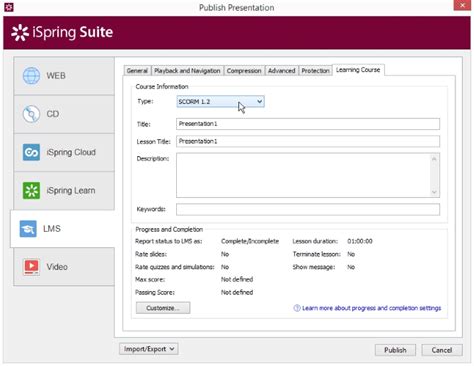474x366 pixels.
Task: Click the CD disc icon
Action: click(31, 114)
